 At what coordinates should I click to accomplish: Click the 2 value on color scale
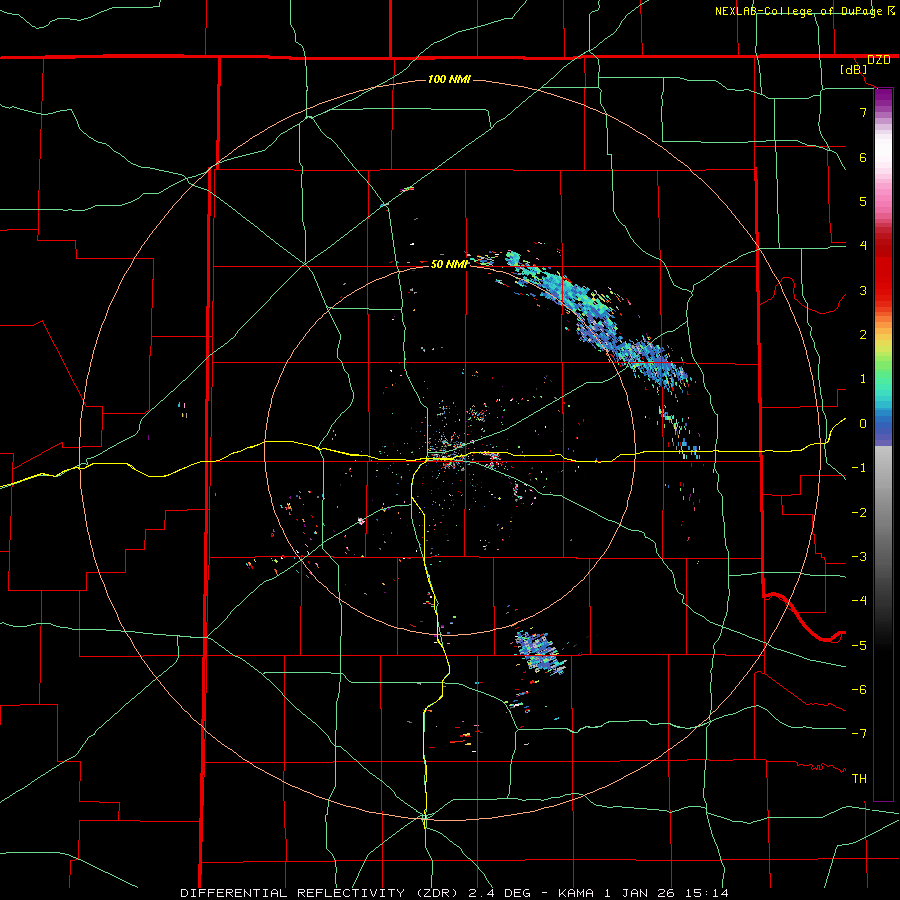point(863,335)
